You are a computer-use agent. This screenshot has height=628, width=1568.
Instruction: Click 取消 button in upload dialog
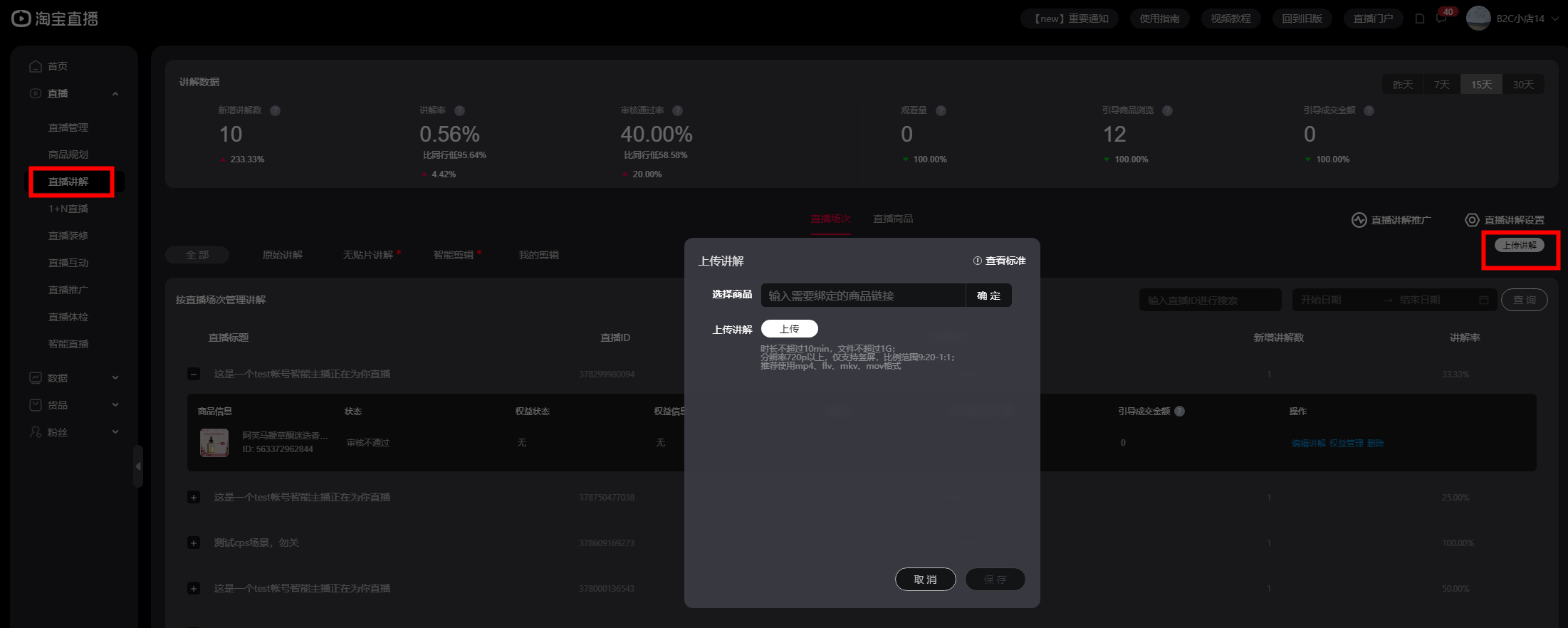point(925,580)
